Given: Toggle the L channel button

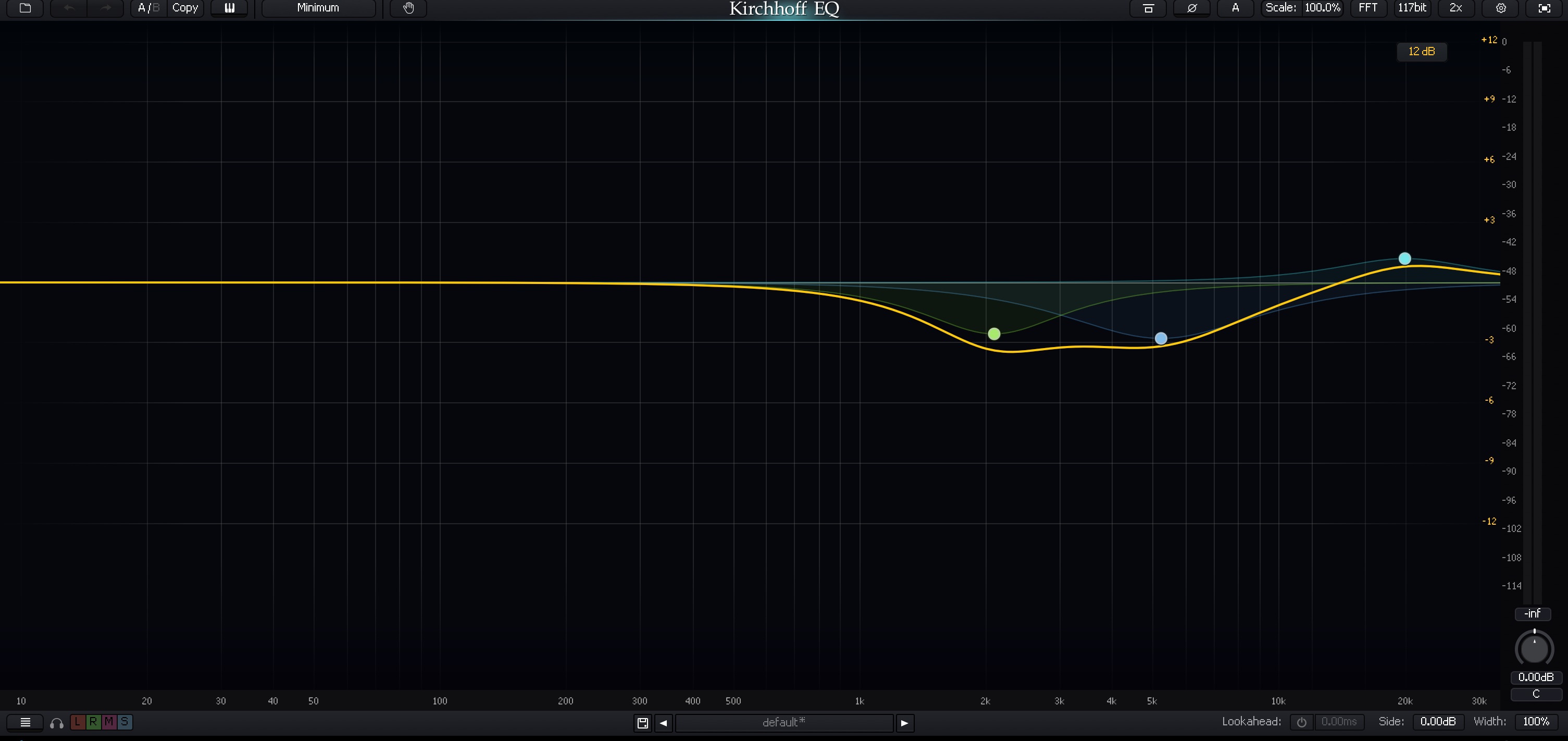Looking at the screenshot, I should coord(77,722).
